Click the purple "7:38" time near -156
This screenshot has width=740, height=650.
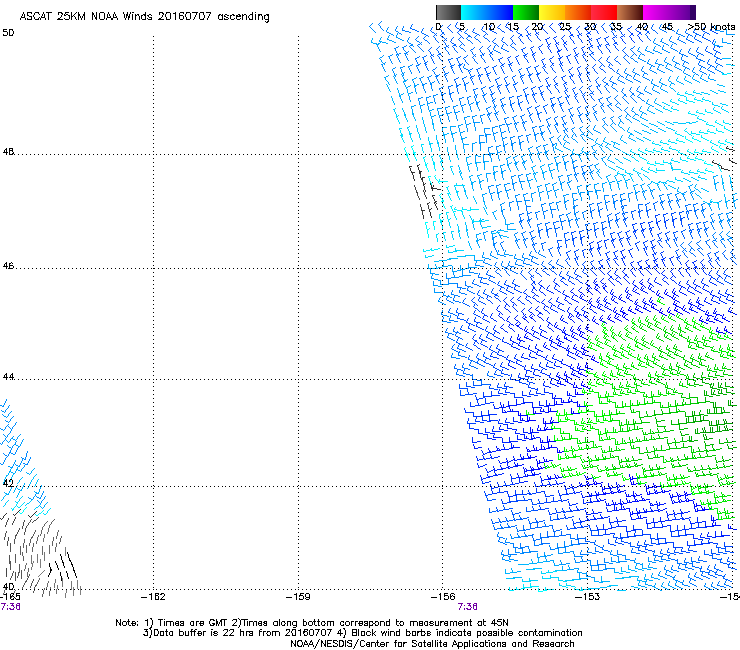(x=467, y=607)
